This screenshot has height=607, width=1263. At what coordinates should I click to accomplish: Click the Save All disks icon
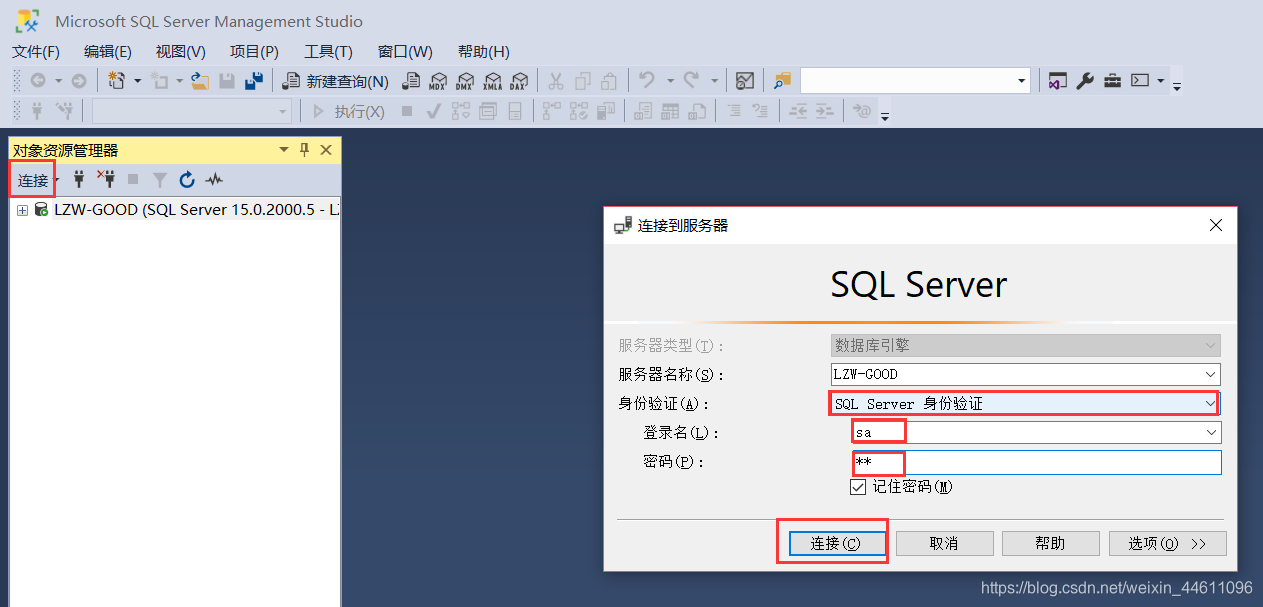pyautogui.click(x=254, y=81)
